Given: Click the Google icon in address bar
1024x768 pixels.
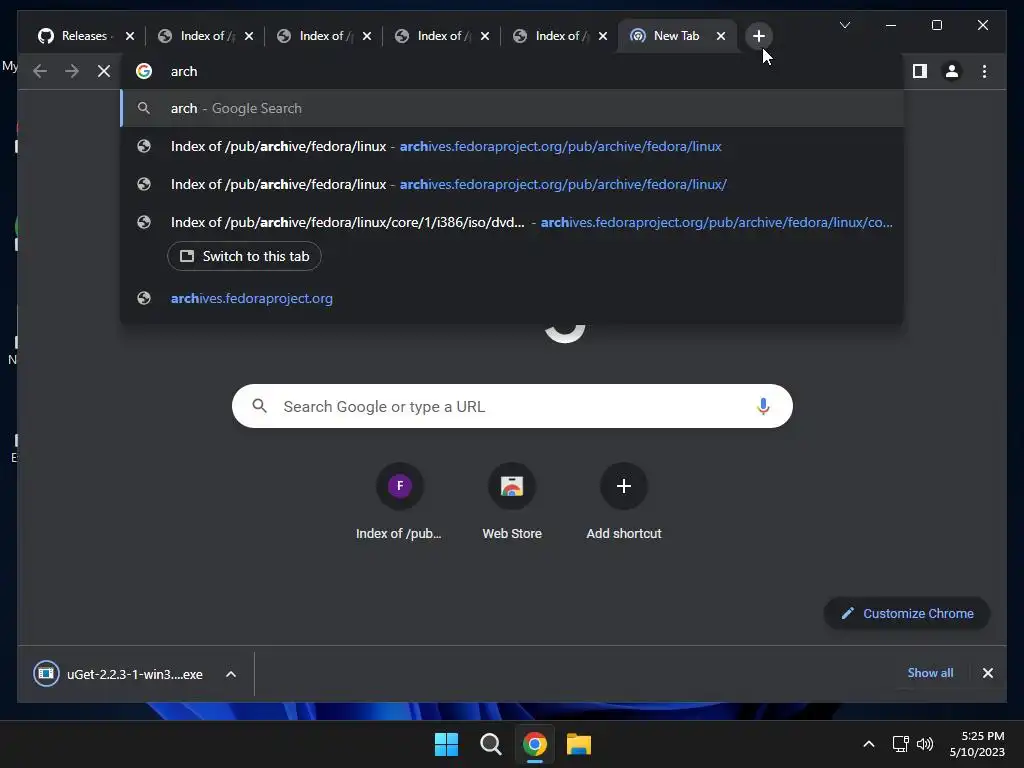Looking at the screenshot, I should point(144,71).
